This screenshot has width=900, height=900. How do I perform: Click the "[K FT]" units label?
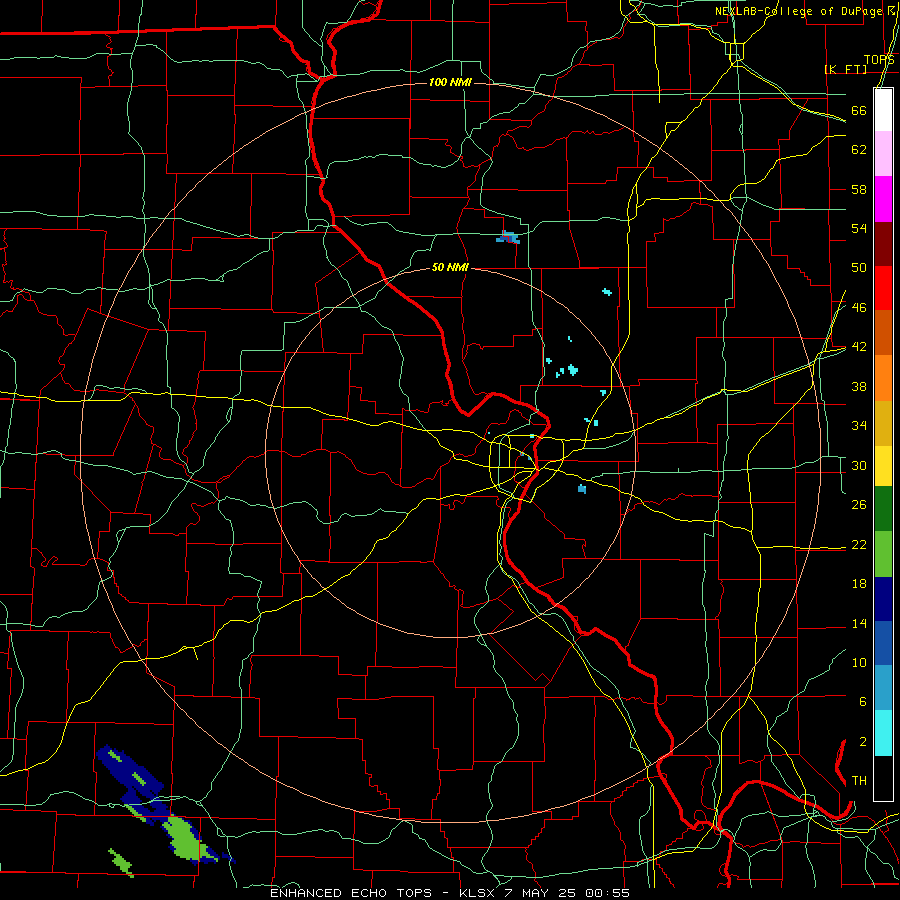click(x=845, y=69)
